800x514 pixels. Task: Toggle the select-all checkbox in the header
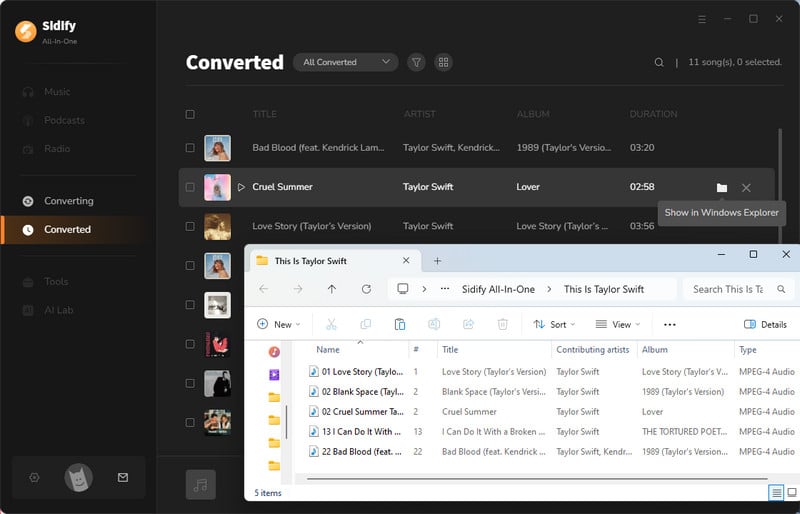(x=190, y=114)
